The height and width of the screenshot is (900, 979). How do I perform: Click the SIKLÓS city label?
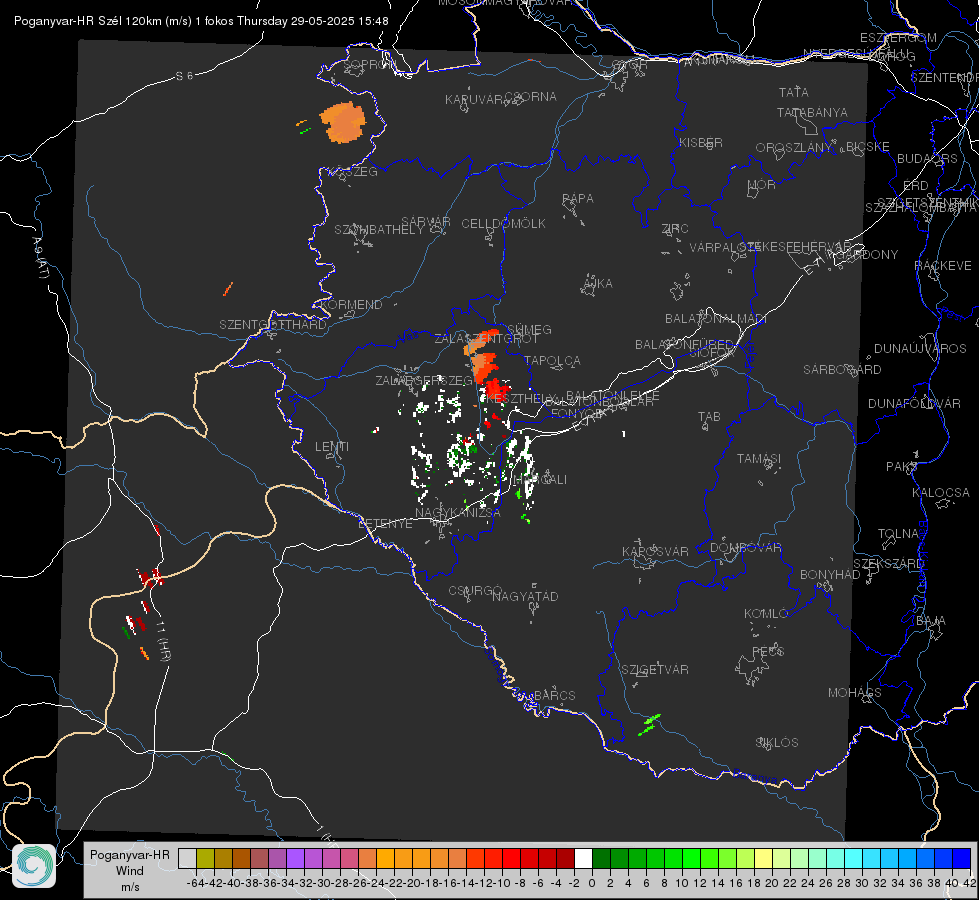coord(777,743)
